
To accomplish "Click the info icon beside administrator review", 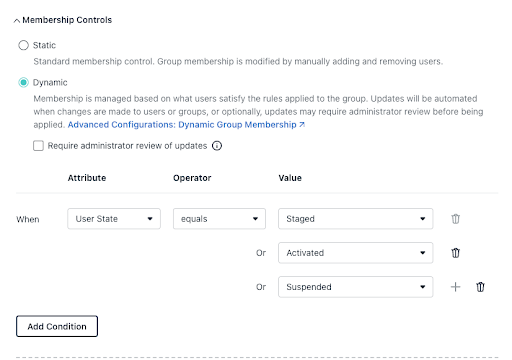I will coord(217,146).
